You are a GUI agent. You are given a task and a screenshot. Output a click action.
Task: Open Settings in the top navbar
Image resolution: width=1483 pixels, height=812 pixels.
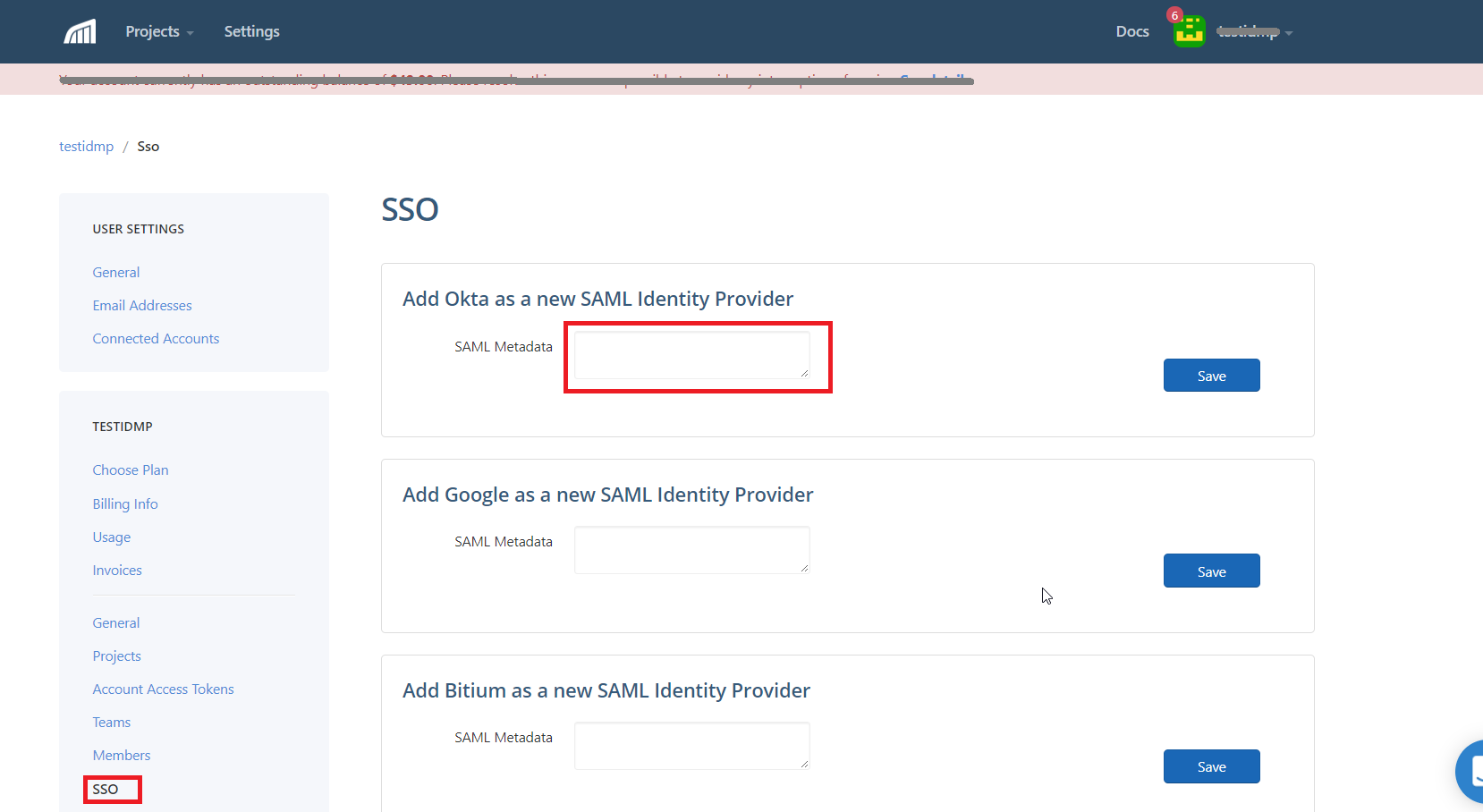tap(251, 31)
